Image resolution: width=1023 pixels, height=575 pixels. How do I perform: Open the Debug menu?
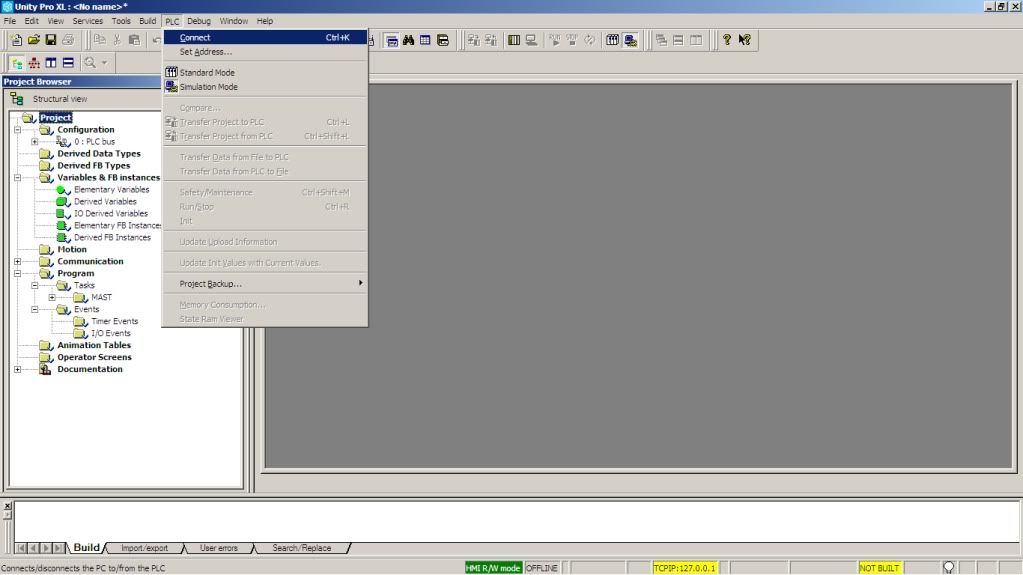tap(199, 21)
